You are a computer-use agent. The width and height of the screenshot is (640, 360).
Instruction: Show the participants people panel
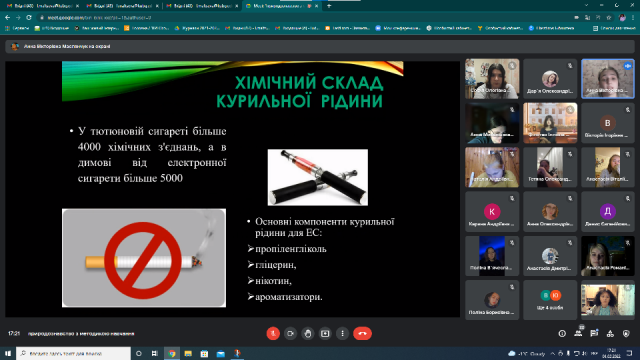pyautogui.click(x=578, y=333)
